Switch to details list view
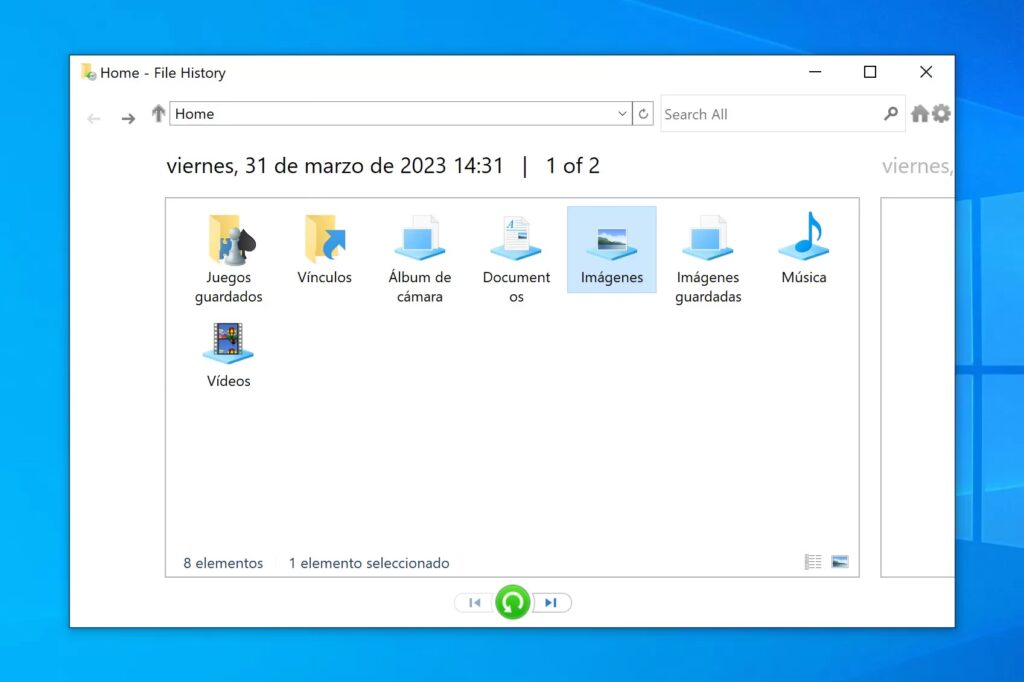 click(x=813, y=562)
